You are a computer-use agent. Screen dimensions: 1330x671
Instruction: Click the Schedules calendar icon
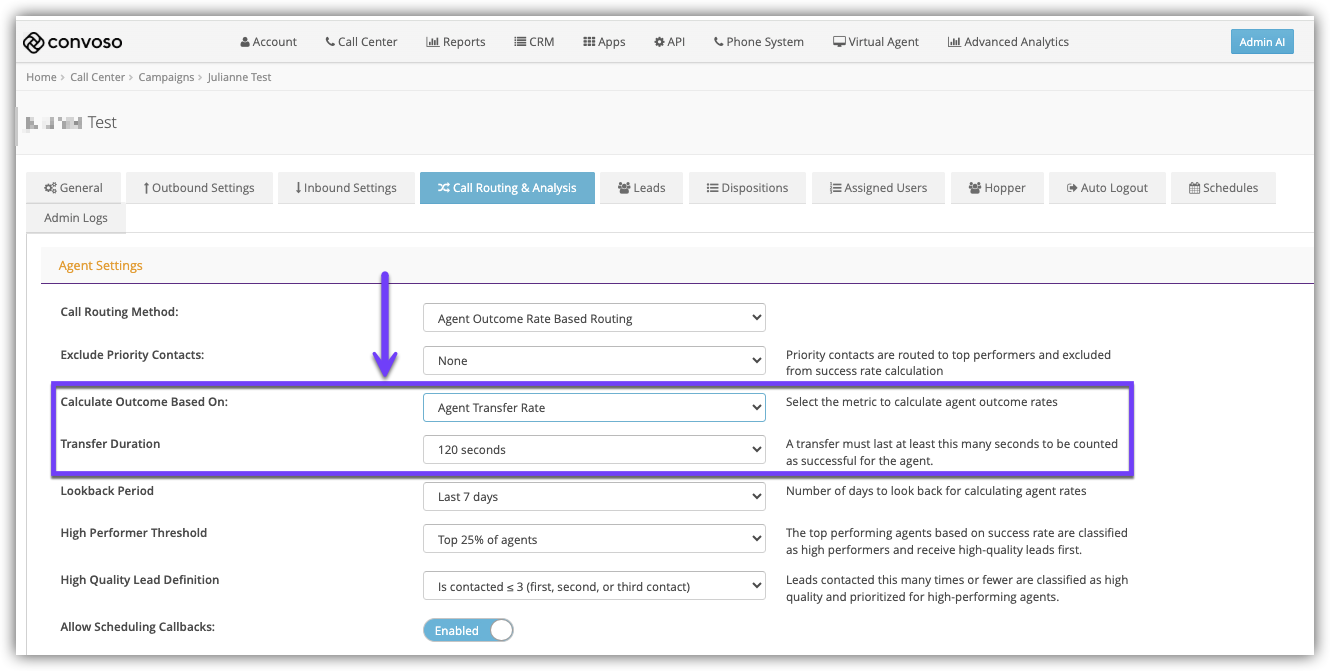coord(1194,188)
